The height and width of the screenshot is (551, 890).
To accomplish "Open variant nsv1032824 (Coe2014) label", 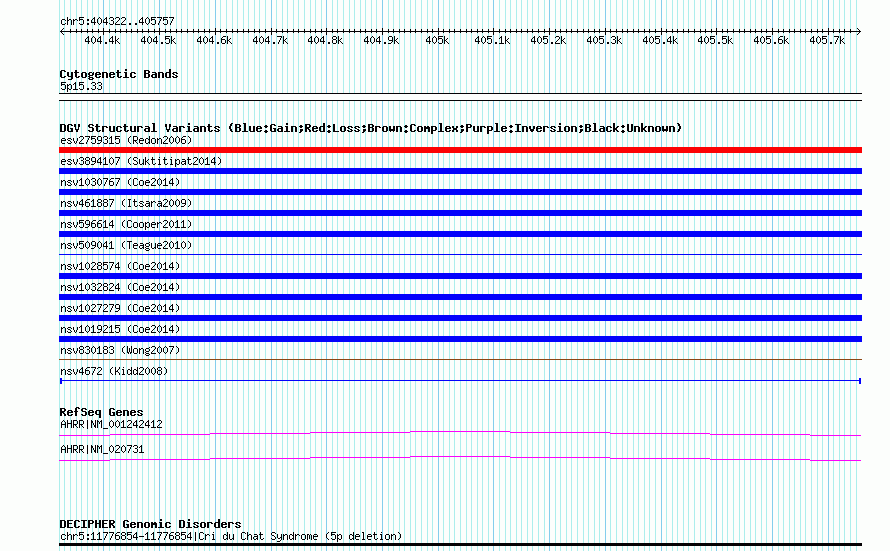I will click(x=120, y=287).
